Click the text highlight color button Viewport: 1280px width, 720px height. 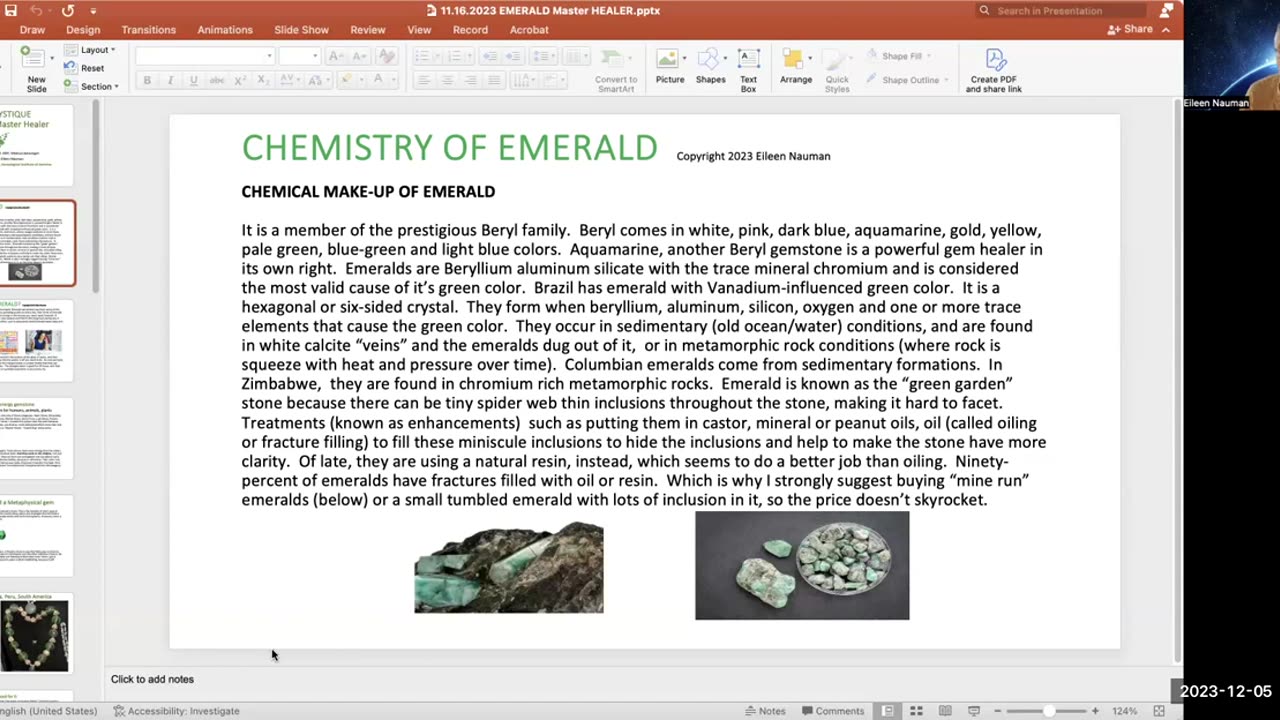[347, 80]
